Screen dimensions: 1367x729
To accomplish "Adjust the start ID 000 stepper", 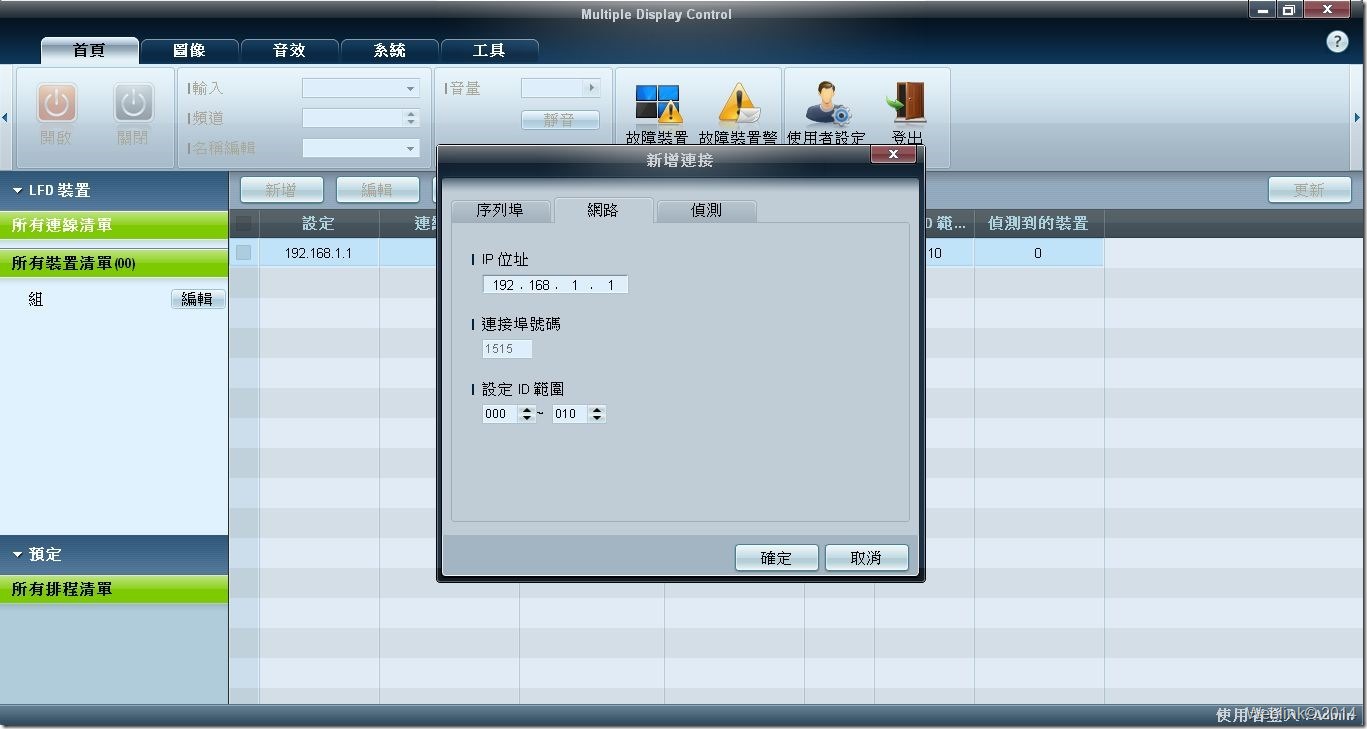I will pyautogui.click(x=527, y=414).
